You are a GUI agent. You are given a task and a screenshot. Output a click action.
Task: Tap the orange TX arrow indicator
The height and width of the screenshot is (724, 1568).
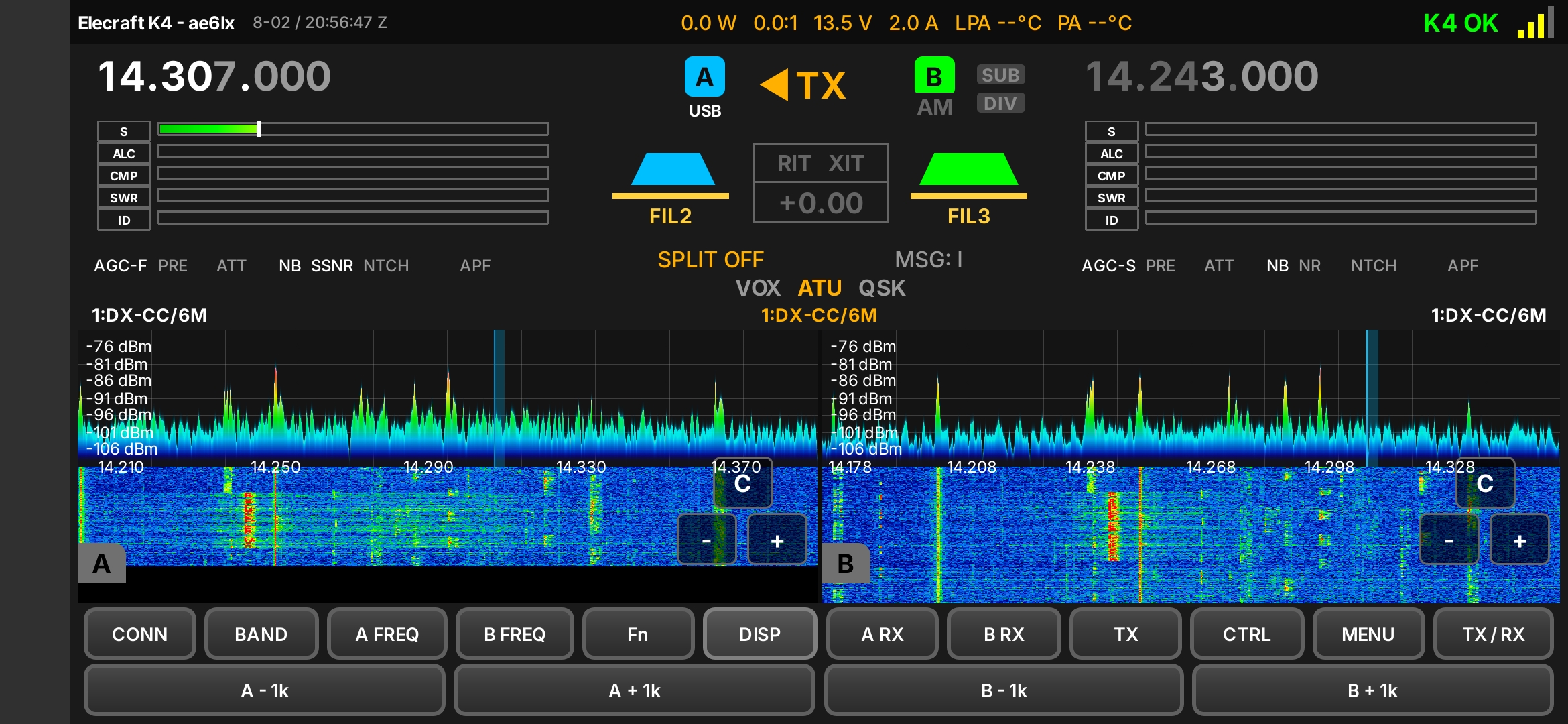click(803, 86)
